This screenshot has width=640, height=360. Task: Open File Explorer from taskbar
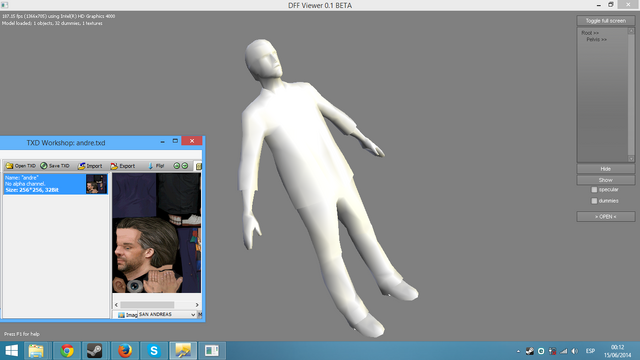(36, 351)
